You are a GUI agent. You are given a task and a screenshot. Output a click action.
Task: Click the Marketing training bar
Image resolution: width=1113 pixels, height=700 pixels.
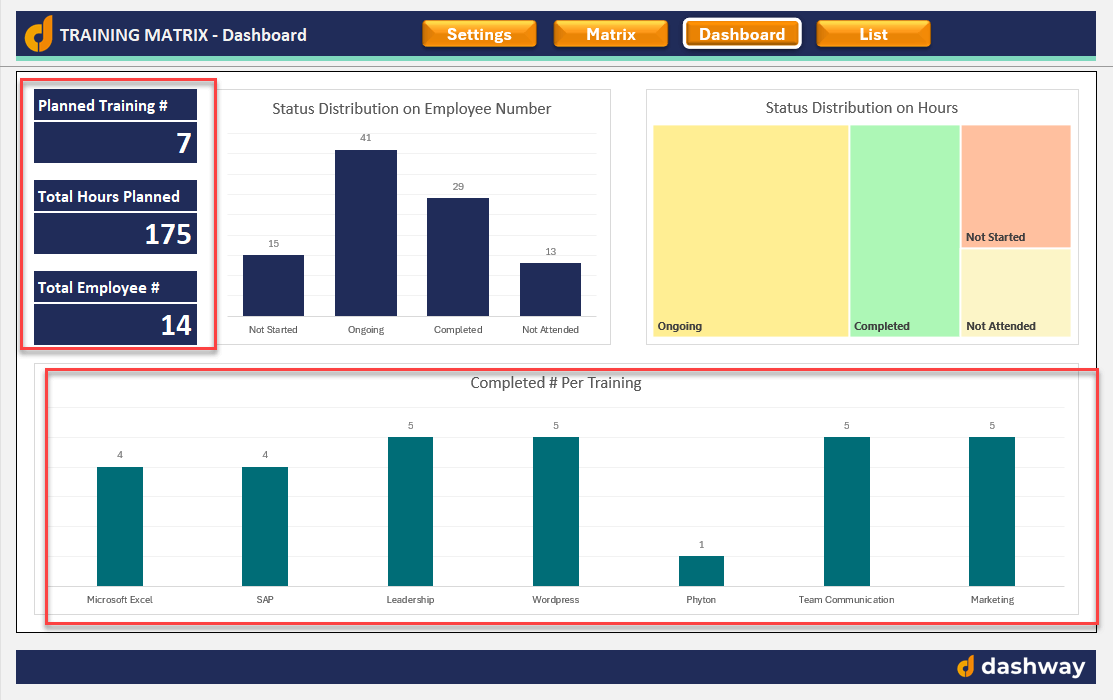tap(992, 511)
